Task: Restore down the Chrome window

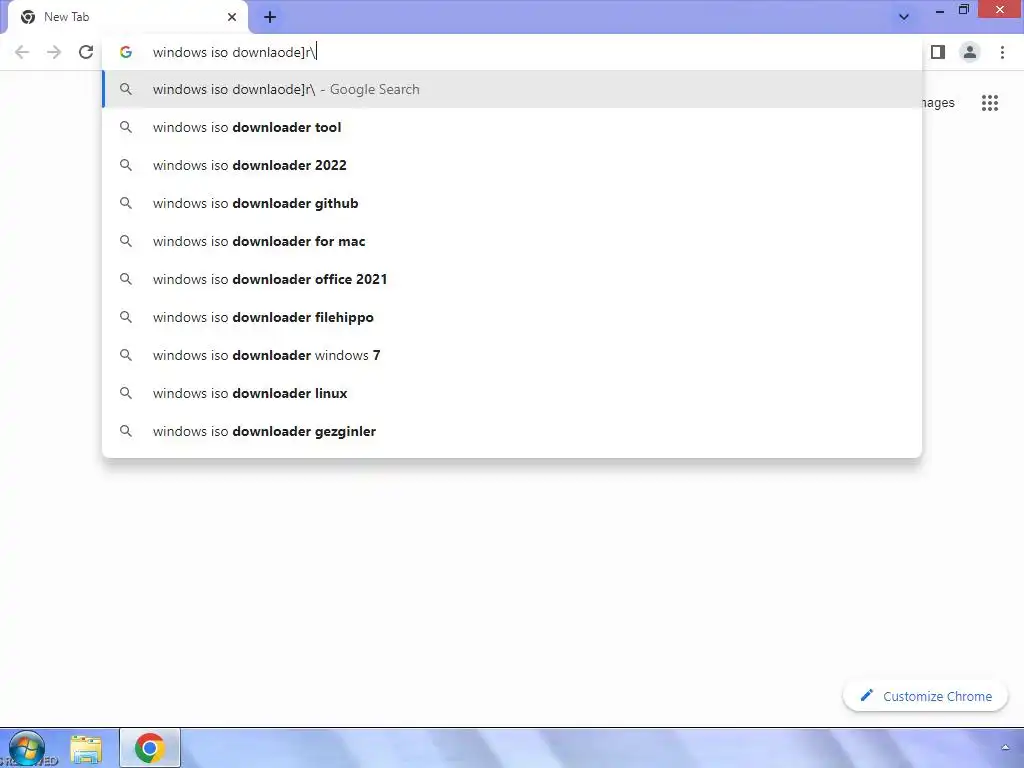Action: pyautogui.click(x=964, y=9)
